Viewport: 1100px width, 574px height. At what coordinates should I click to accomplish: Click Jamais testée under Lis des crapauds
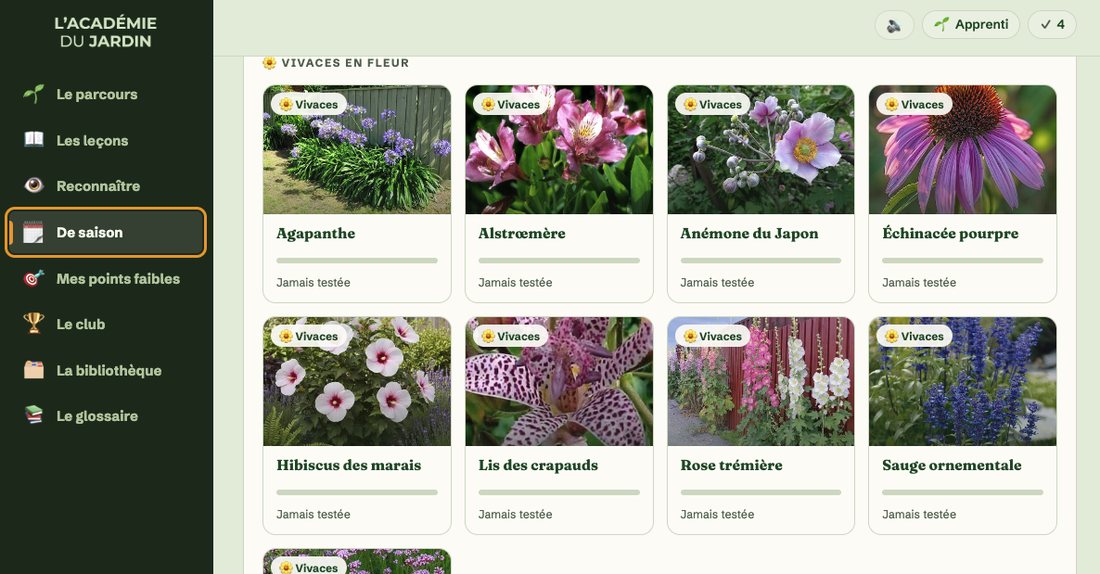tap(516, 514)
